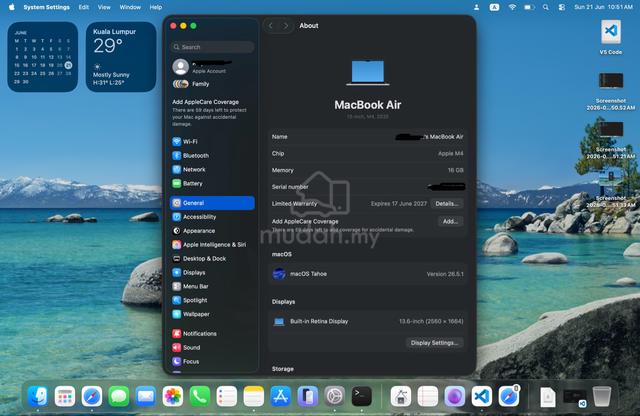
Task: Click the Add… AppleCare Coverage button
Action: click(450, 221)
